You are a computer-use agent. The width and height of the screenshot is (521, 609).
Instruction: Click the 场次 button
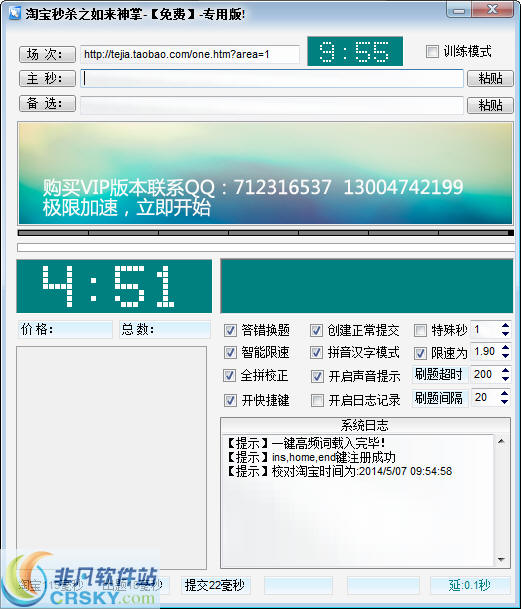pyautogui.click(x=47, y=54)
